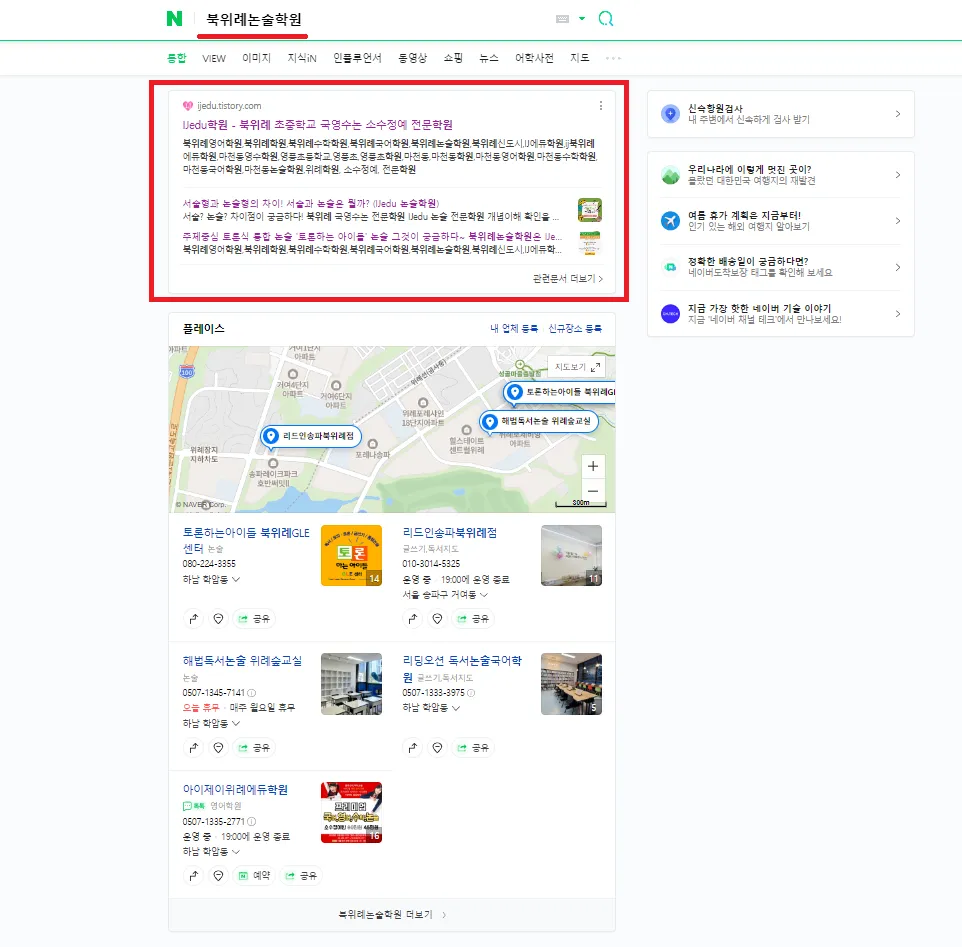The height and width of the screenshot is (947, 962).
Task: Save 리드인송파북위례점 with the pin icon
Action: click(x=437, y=619)
